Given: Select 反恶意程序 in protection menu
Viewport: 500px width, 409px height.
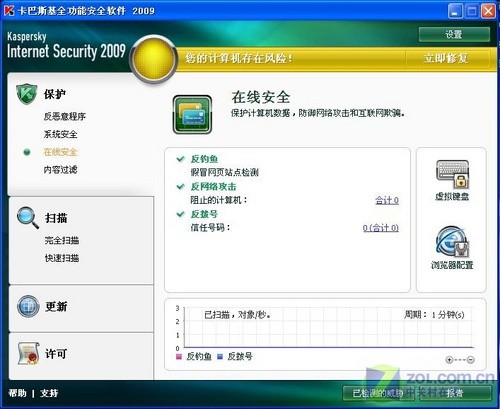Looking at the screenshot, I should pos(65,116).
